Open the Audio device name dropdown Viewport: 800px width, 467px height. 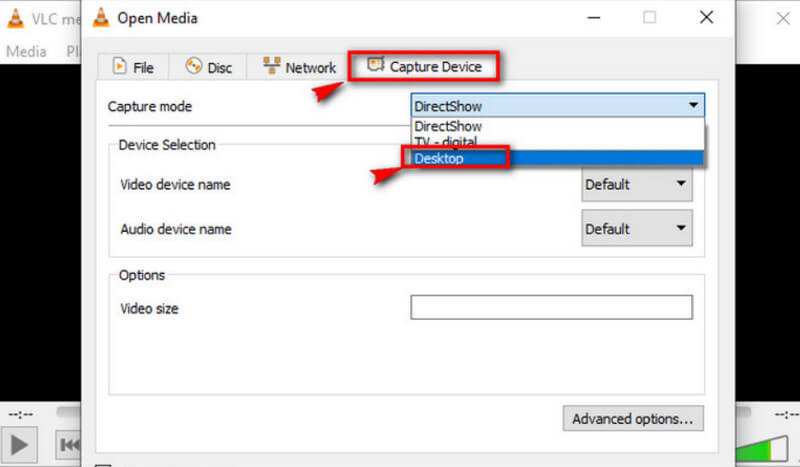pos(637,228)
